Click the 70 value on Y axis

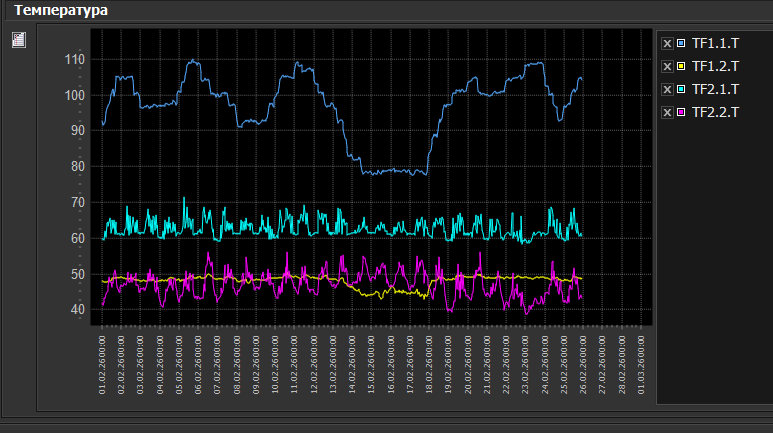point(78,202)
